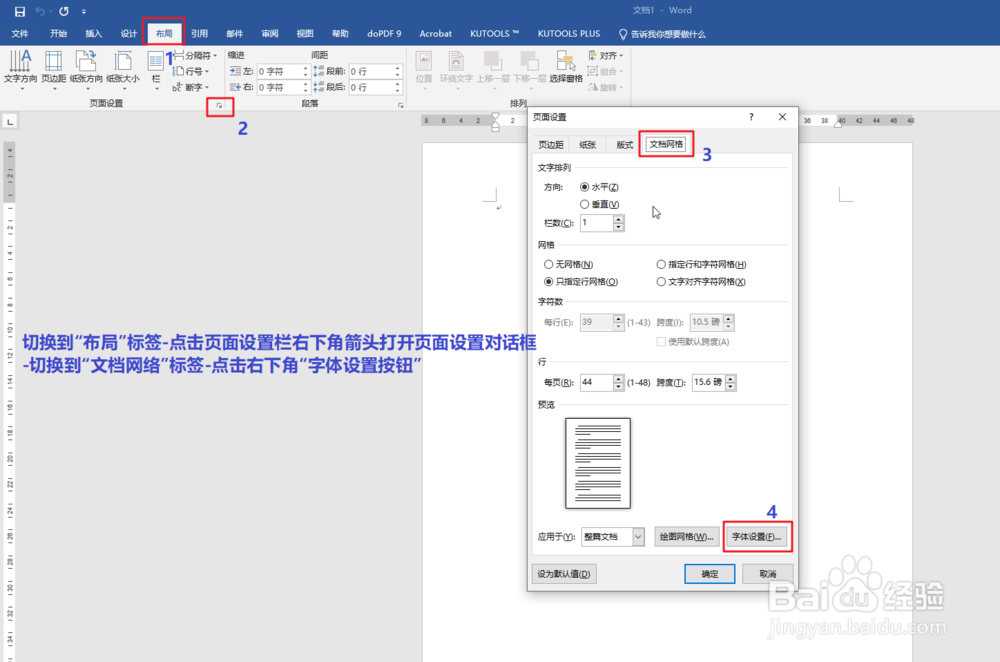Open the 断字 hyphenation dropdown

point(191,87)
